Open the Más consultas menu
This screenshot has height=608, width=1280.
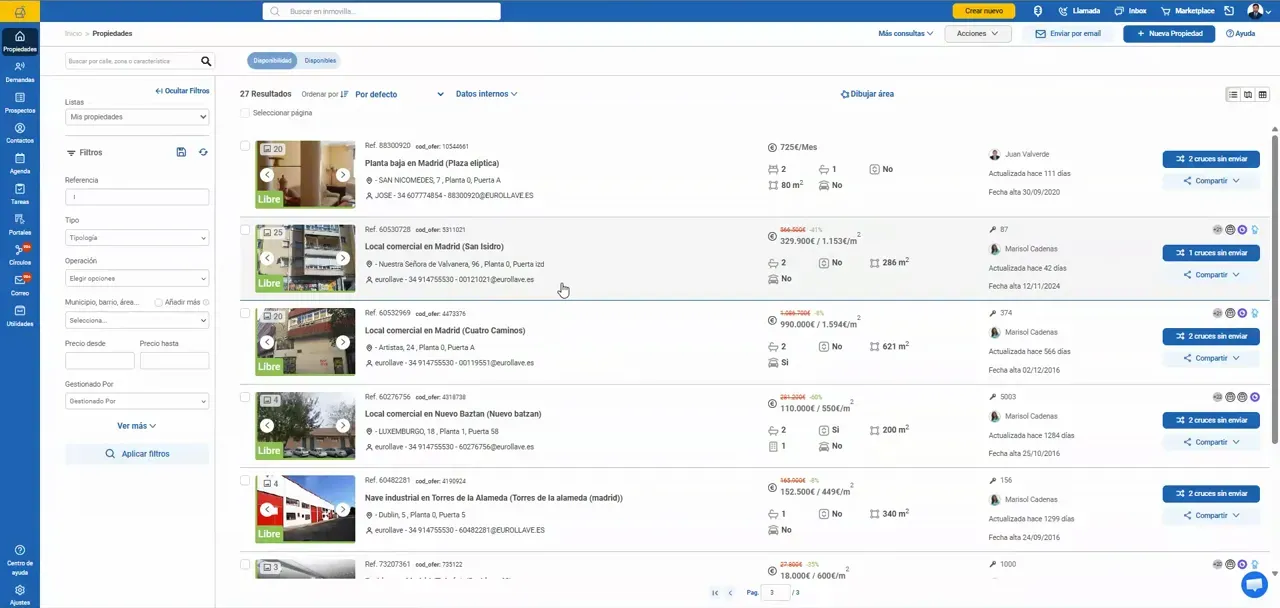(906, 33)
